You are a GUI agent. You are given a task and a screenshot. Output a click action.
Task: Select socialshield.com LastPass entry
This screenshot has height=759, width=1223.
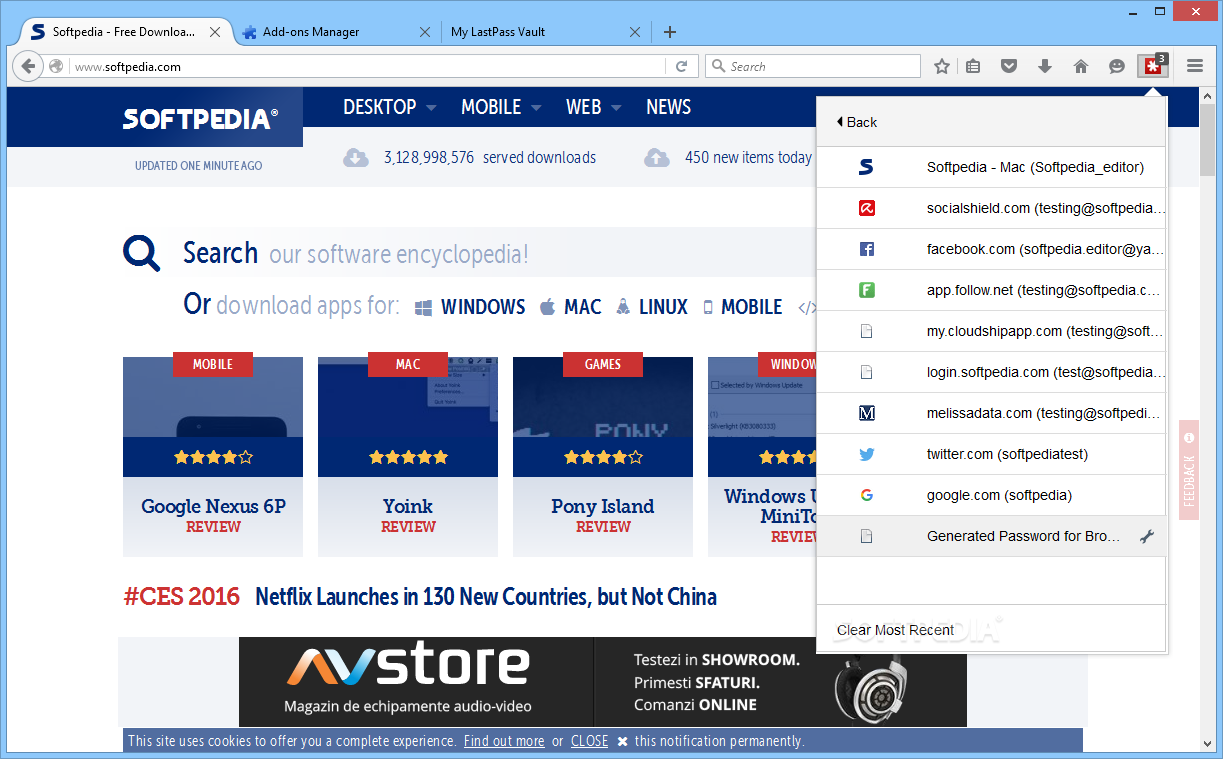click(992, 208)
